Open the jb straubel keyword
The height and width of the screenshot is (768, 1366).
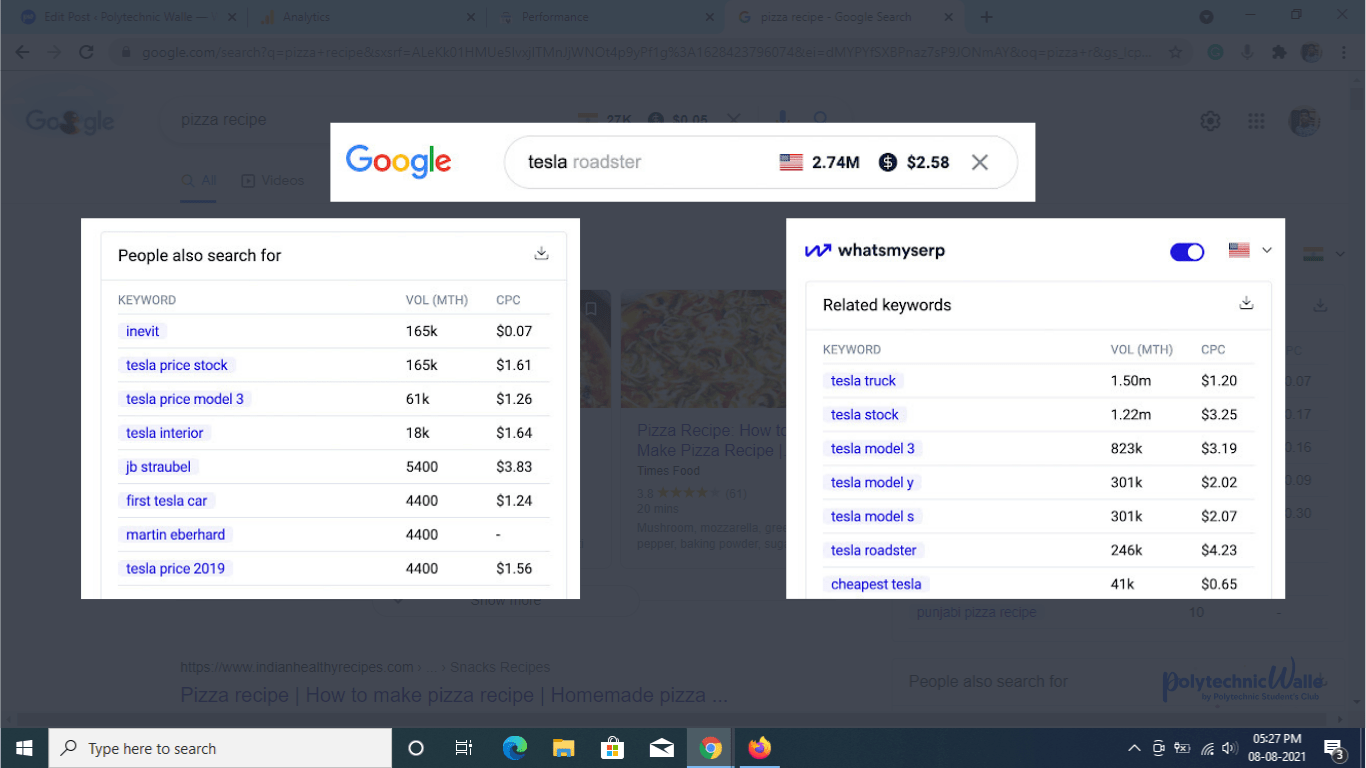tap(158, 467)
